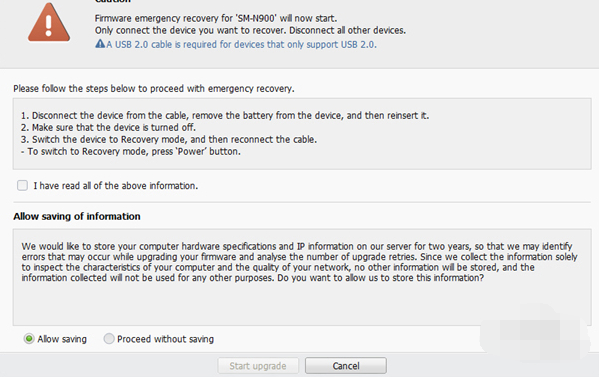599x377 pixels.
Task: Check the 'I have read all' checkbox
Action: pyautogui.click(x=23, y=186)
